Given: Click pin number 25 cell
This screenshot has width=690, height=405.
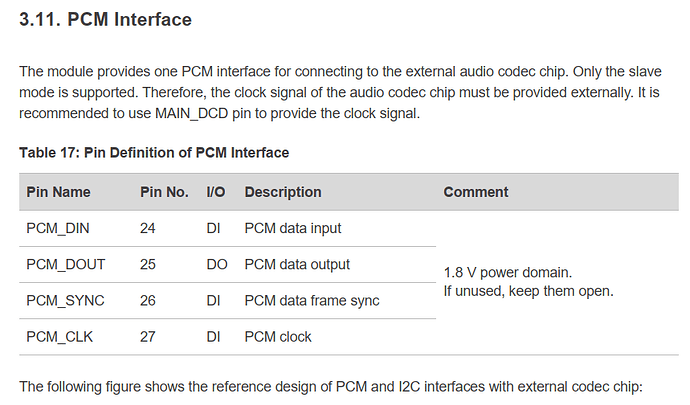Looking at the screenshot, I should (x=148, y=265).
